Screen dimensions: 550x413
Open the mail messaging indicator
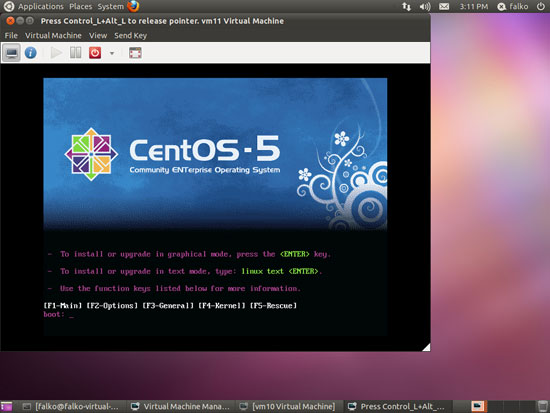[x=444, y=6]
